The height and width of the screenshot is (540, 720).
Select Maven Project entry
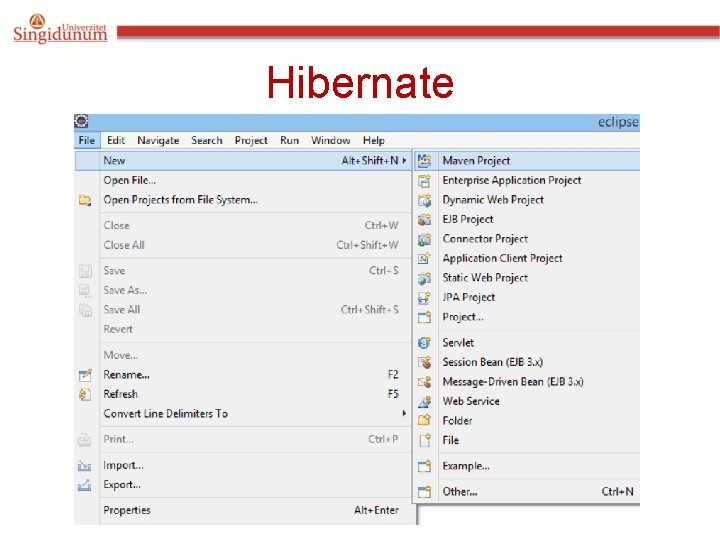click(x=527, y=161)
